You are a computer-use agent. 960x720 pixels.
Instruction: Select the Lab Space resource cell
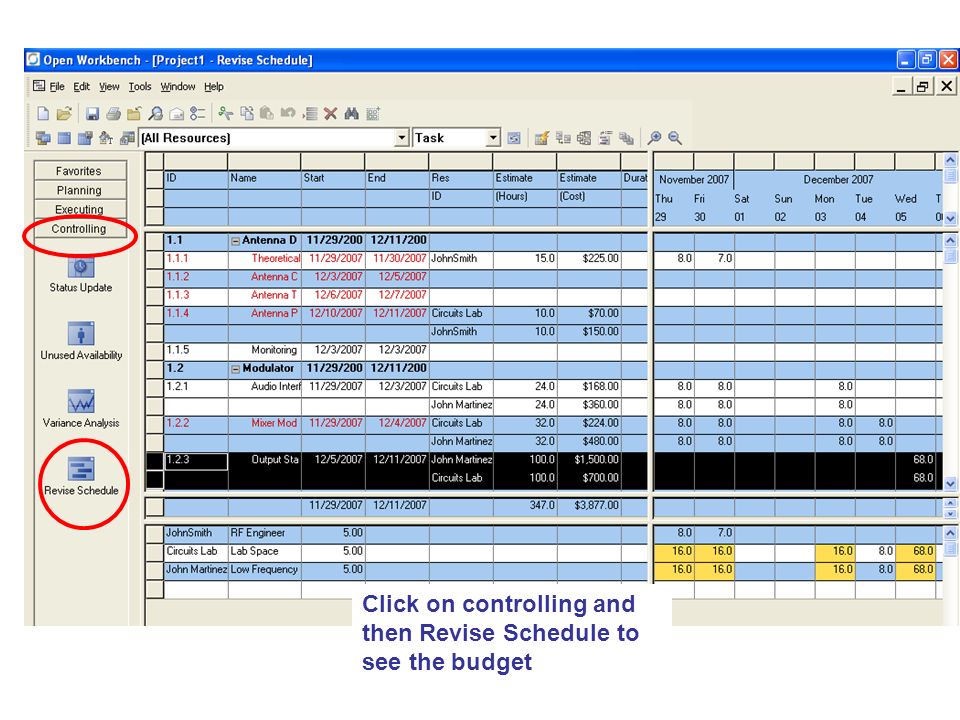click(264, 551)
